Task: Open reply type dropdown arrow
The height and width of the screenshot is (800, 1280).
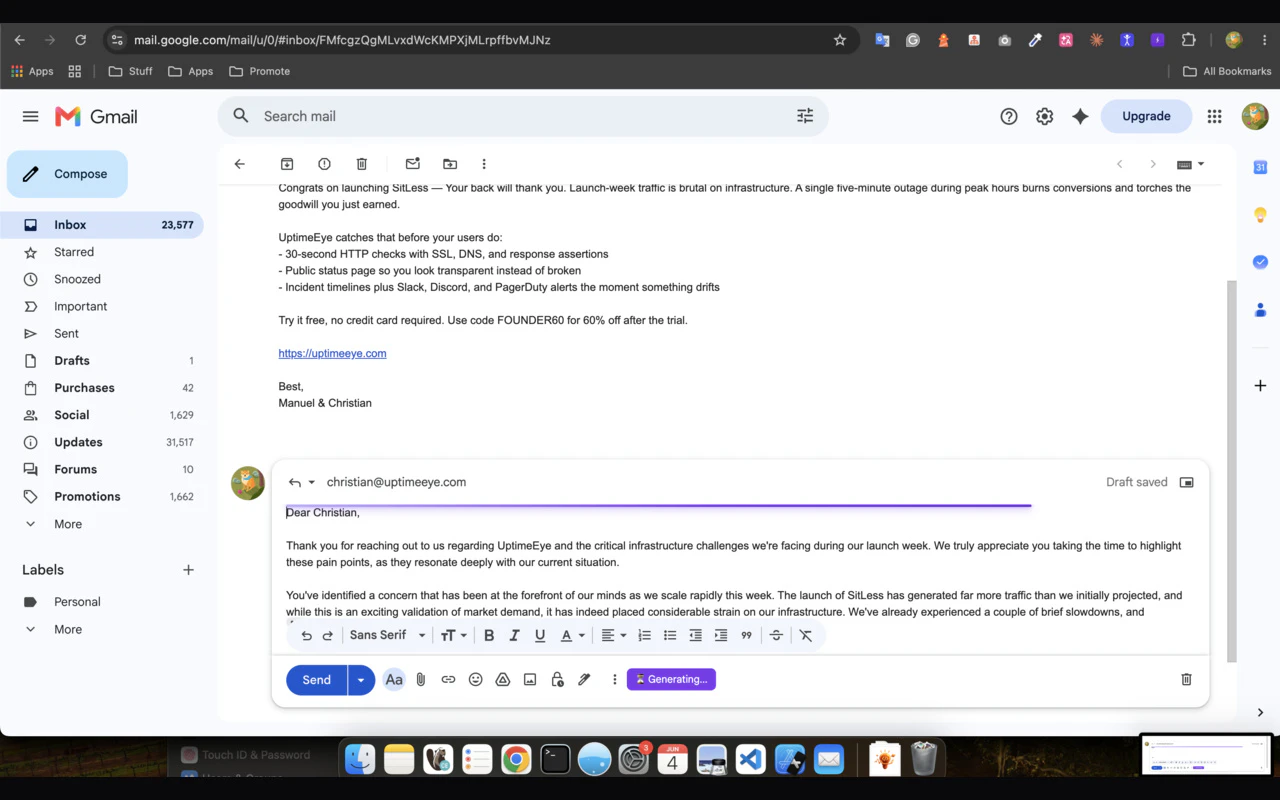Action: point(311,482)
